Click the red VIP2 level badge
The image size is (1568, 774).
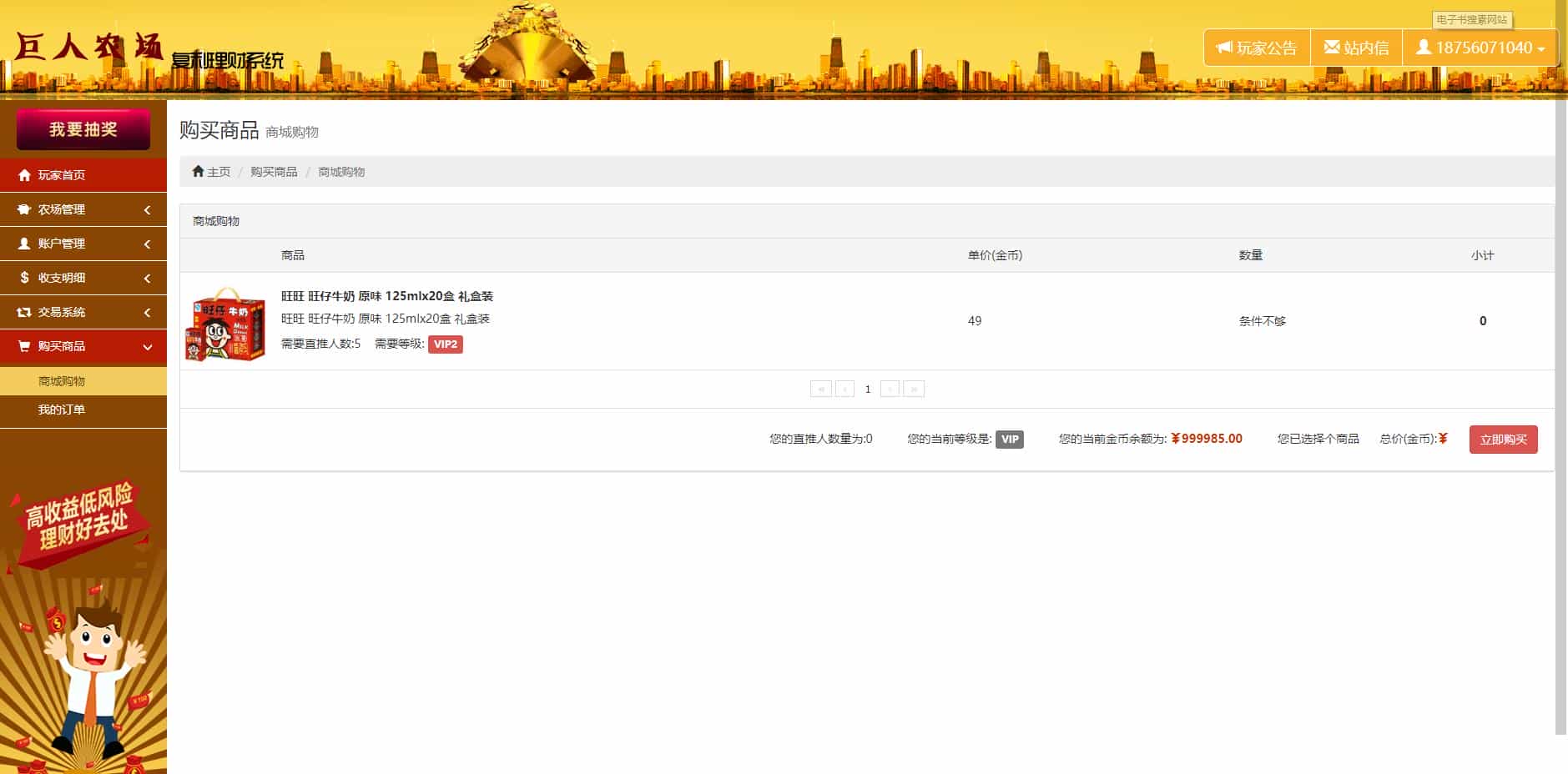pyautogui.click(x=446, y=344)
